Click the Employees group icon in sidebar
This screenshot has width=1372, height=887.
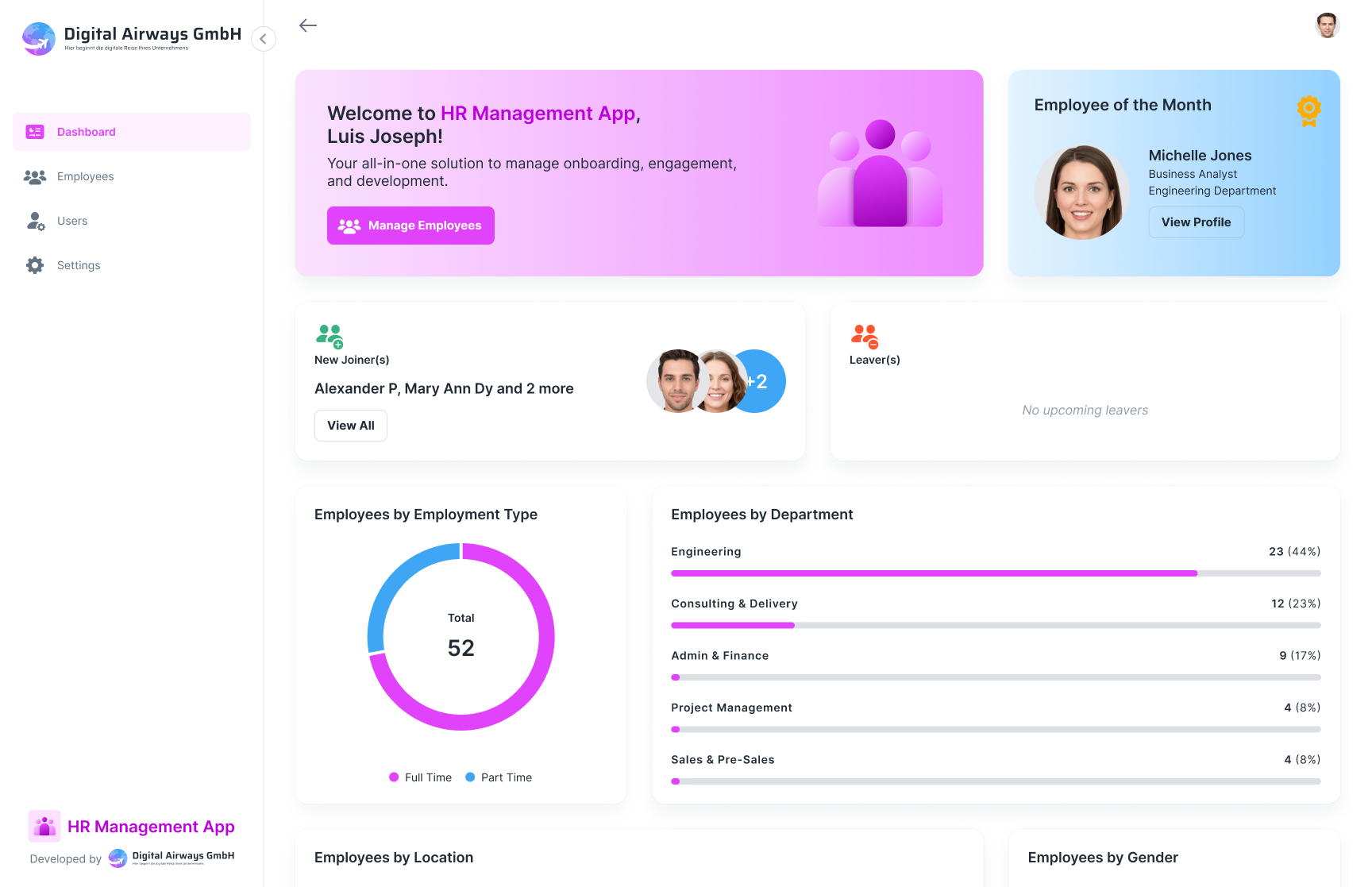pos(35,177)
